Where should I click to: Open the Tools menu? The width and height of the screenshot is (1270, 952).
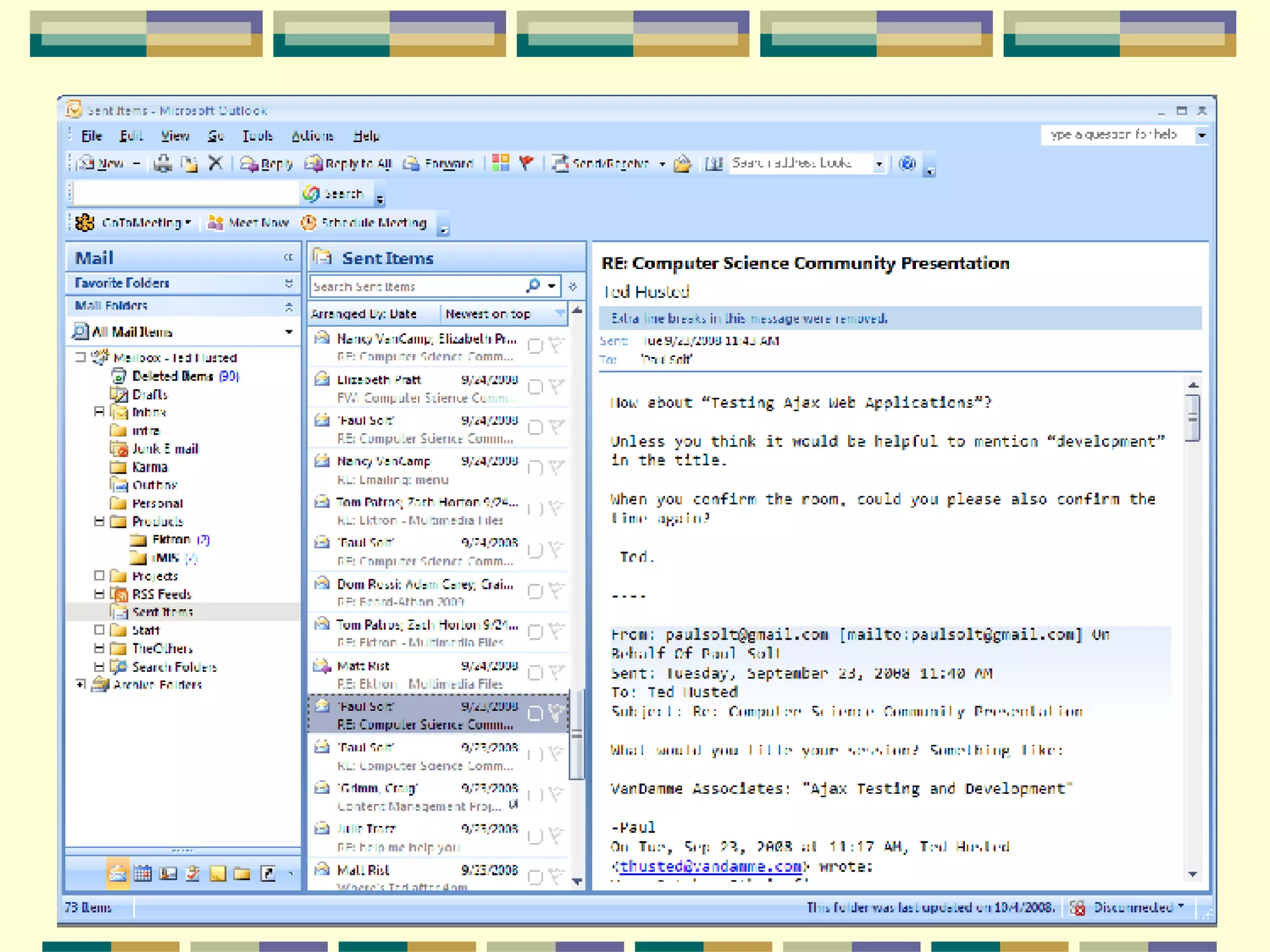257,136
